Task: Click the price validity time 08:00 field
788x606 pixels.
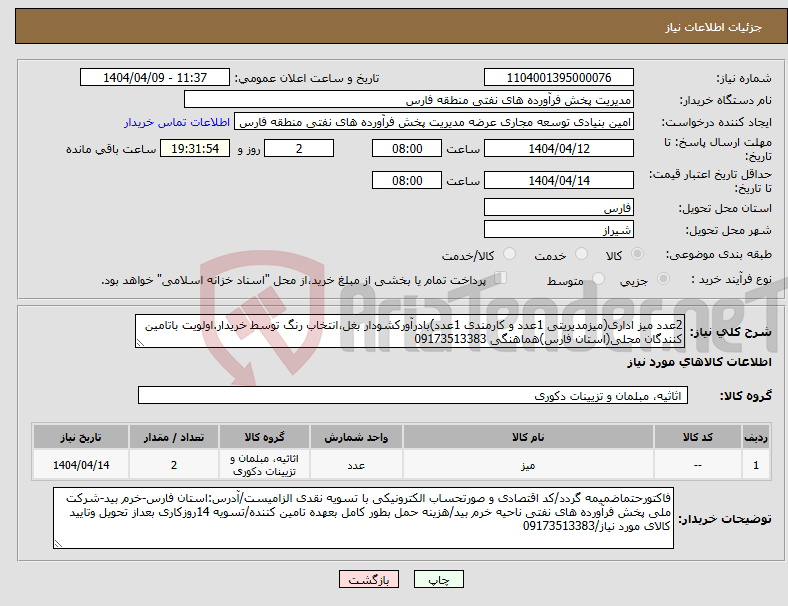Action: tap(407, 180)
